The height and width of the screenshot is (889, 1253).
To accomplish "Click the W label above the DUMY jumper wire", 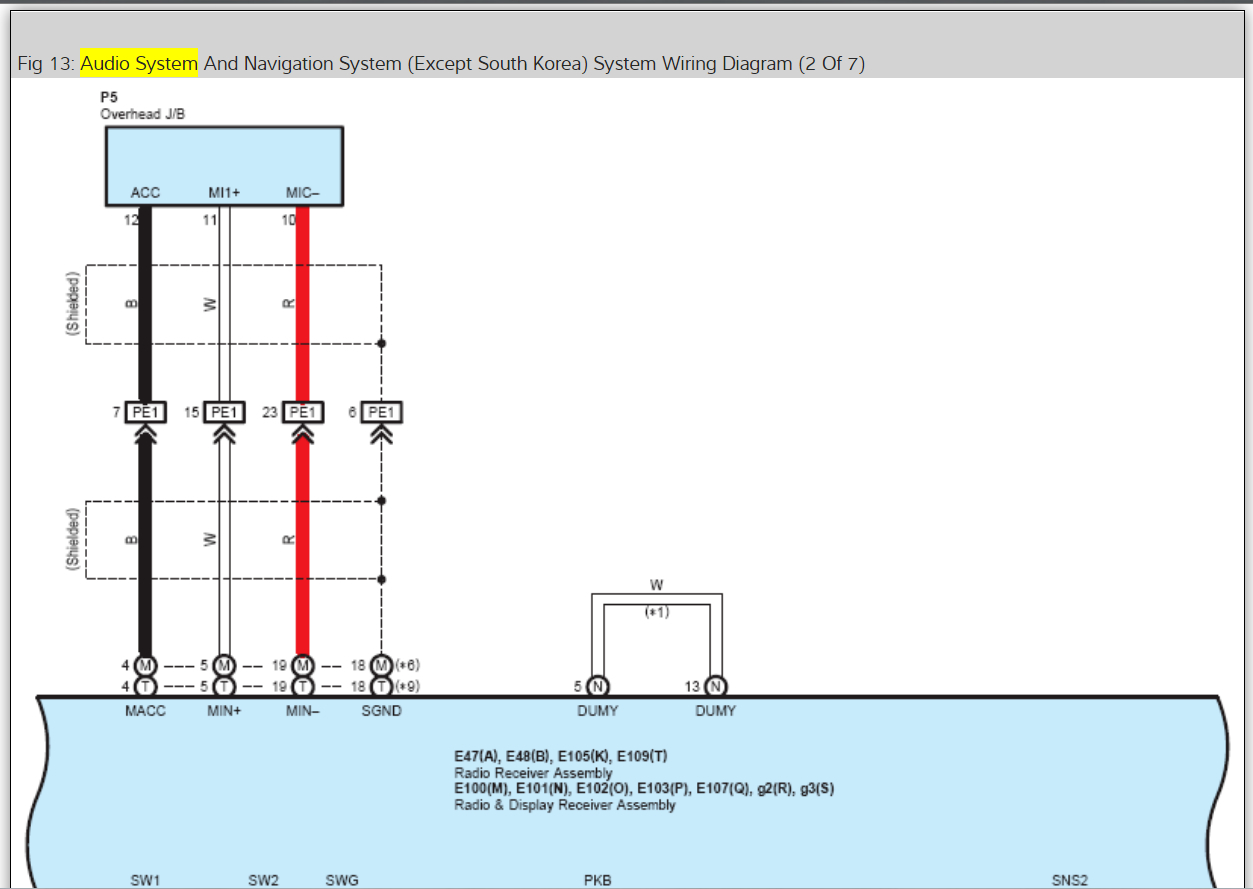I will 656,585.
